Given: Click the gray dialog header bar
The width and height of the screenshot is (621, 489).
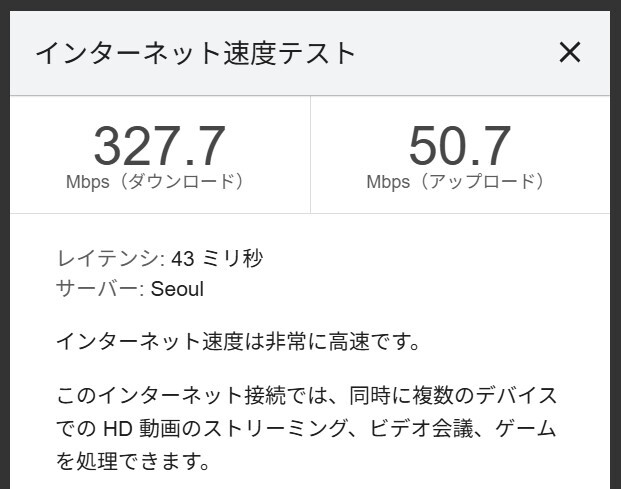Looking at the screenshot, I should tap(310, 53).
